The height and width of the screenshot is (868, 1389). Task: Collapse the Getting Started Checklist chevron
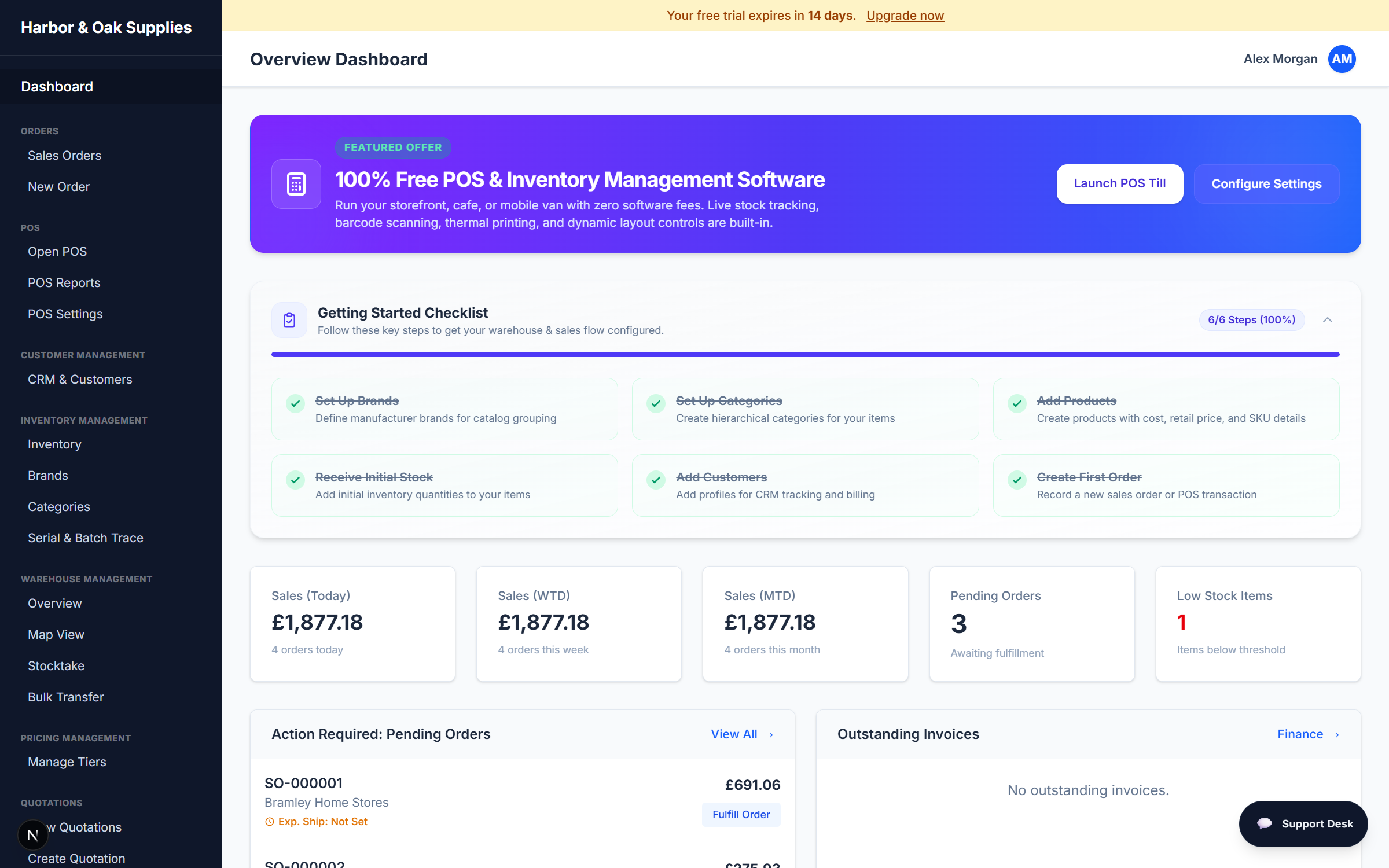(x=1328, y=320)
